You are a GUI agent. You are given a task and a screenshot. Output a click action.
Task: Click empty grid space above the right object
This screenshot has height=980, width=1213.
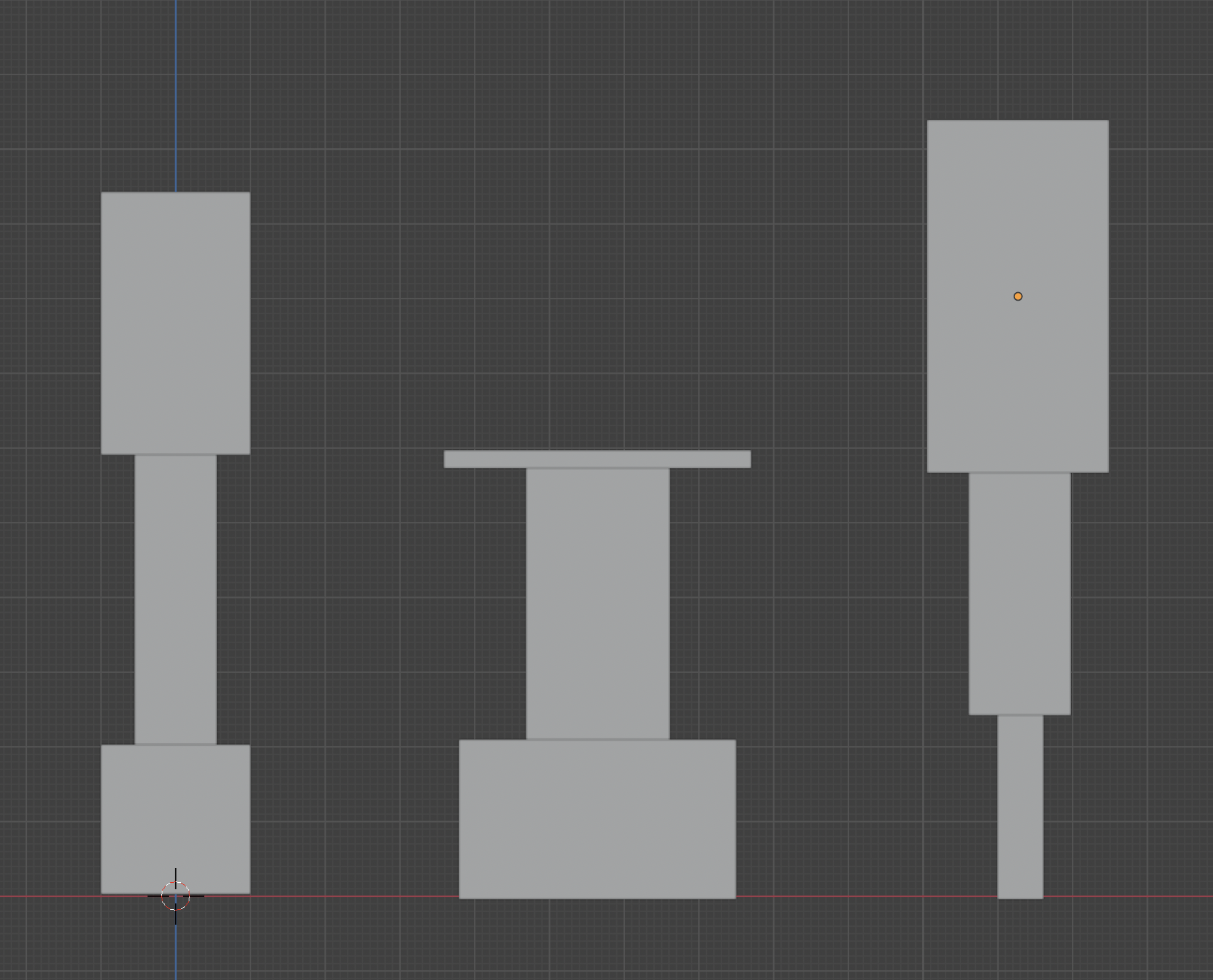click(1018, 57)
